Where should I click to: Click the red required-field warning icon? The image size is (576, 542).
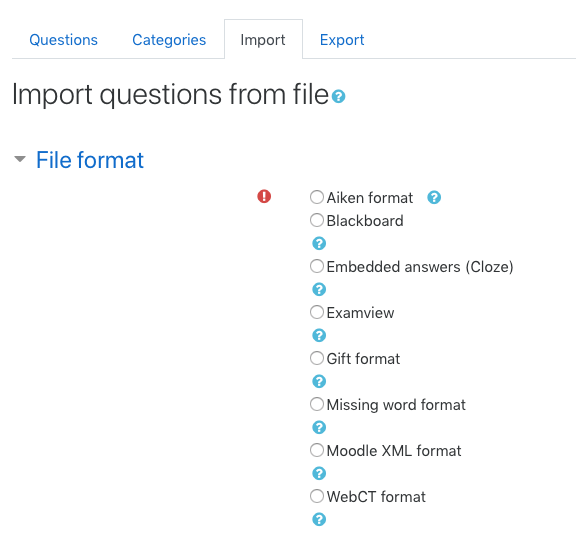point(264,196)
